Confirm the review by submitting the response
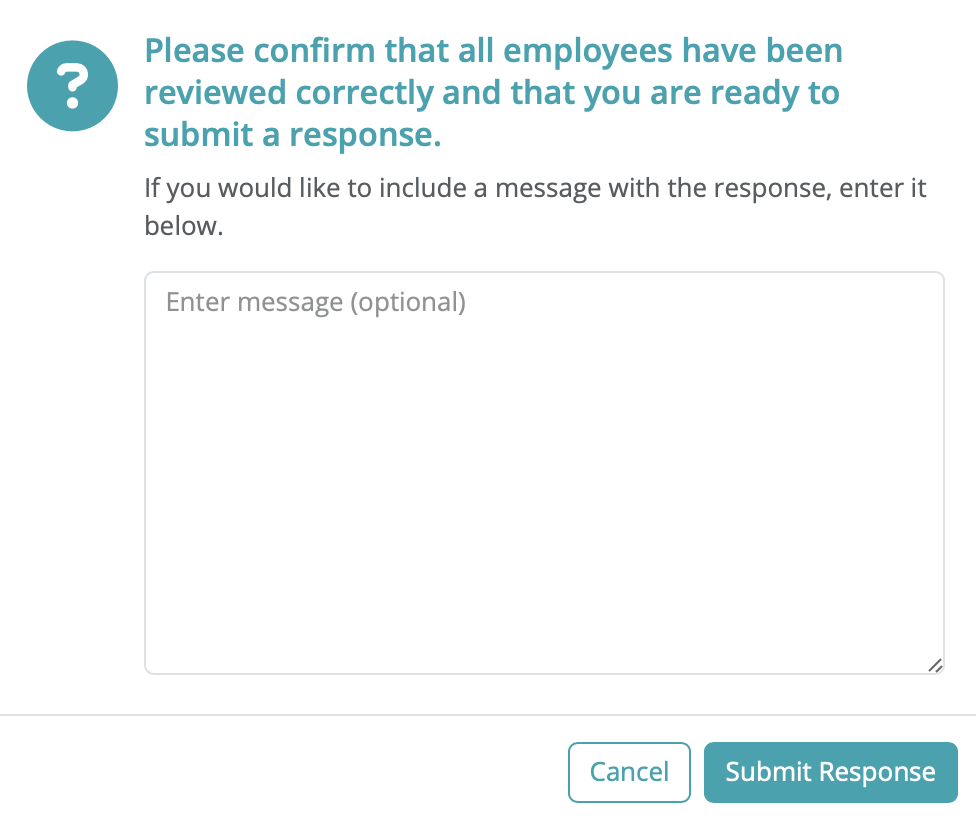This screenshot has height=822, width=976. coord(830,772)
